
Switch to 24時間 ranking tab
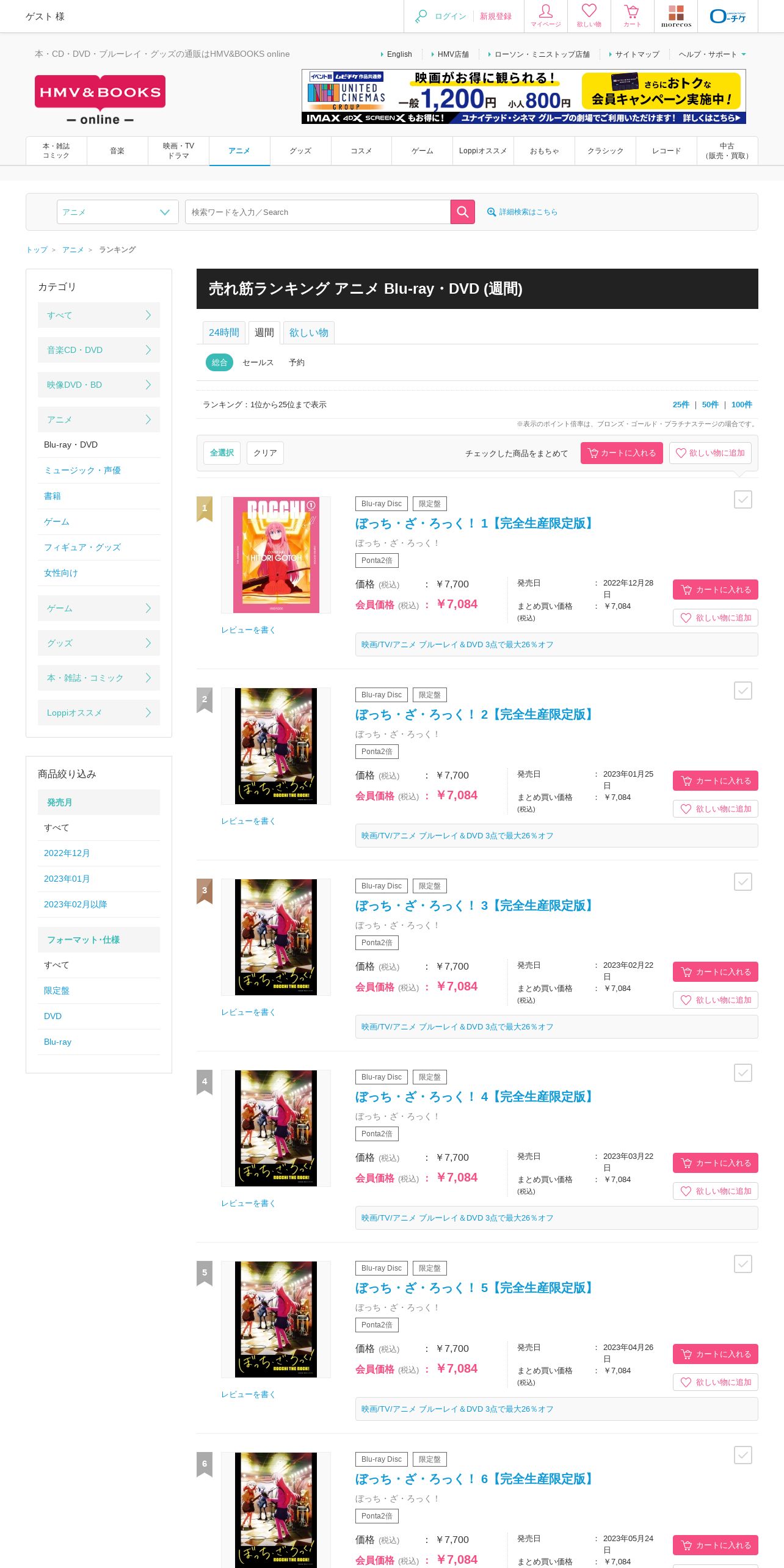[224, 333]
